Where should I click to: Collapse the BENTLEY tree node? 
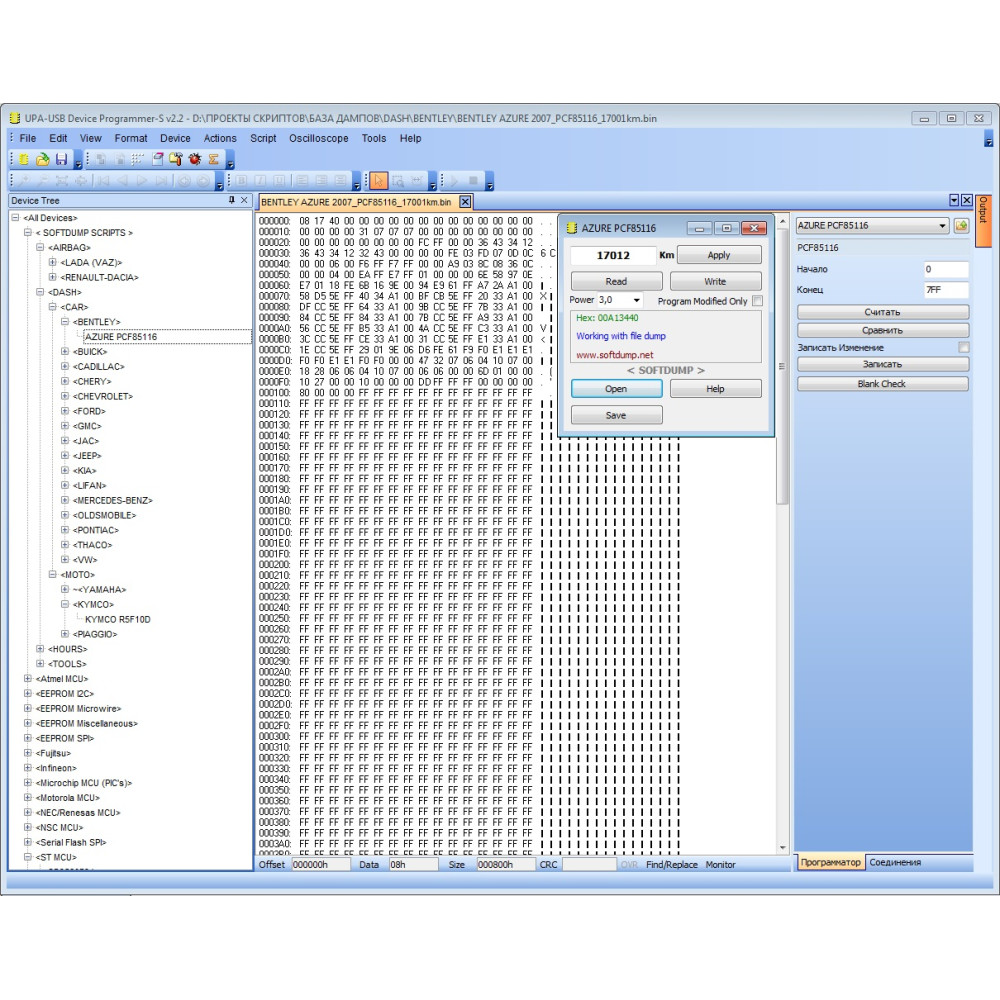(x=64, y=321)
